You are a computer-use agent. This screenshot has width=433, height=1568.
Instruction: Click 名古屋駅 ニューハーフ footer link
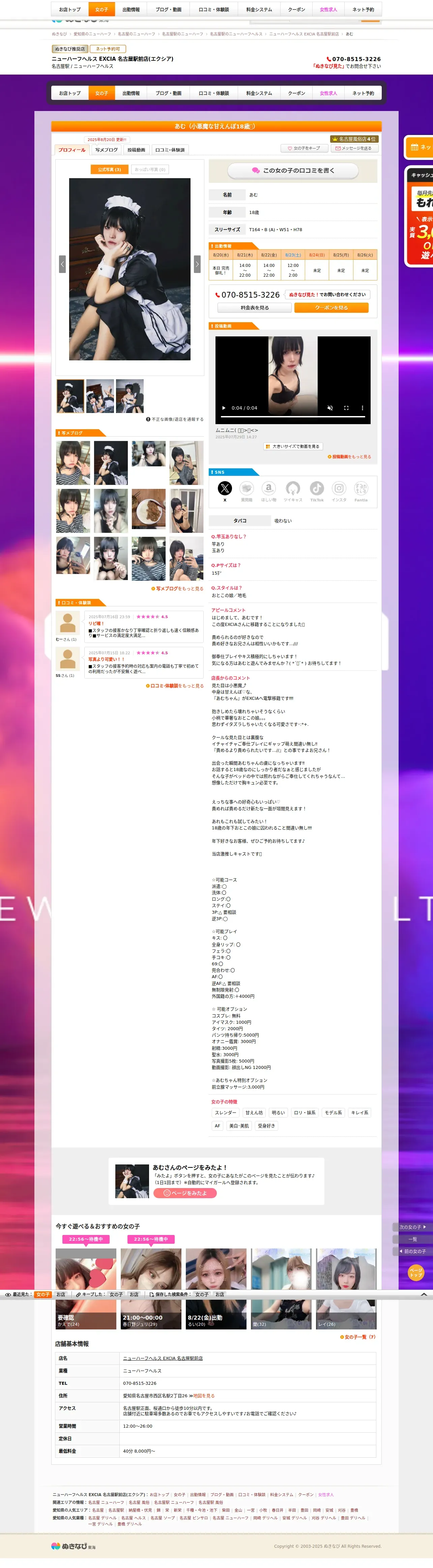coord(174,1502)
